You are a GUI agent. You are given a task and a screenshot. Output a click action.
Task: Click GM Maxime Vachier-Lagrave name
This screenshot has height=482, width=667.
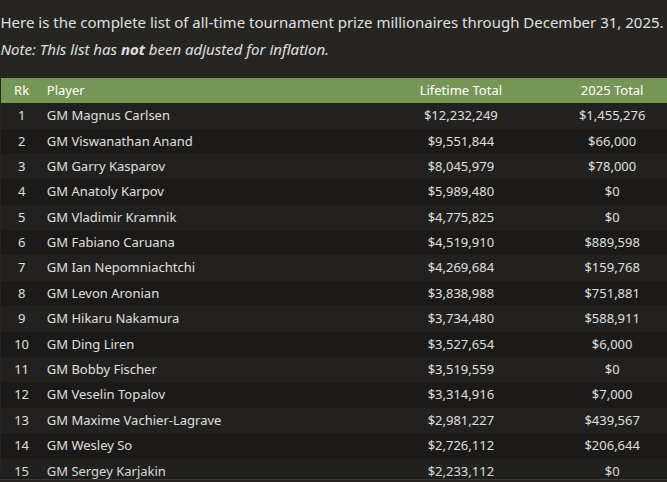point(134,421)
